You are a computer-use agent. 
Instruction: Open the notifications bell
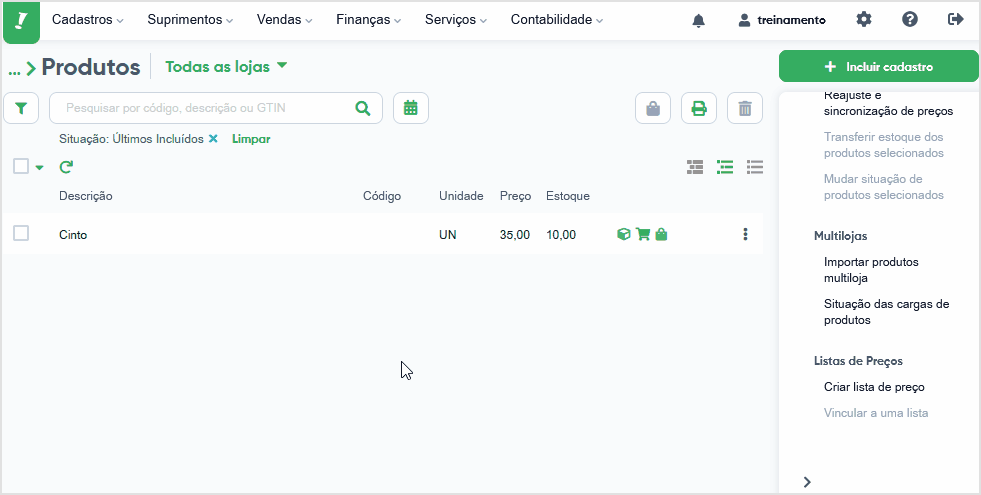coord(699,21)
